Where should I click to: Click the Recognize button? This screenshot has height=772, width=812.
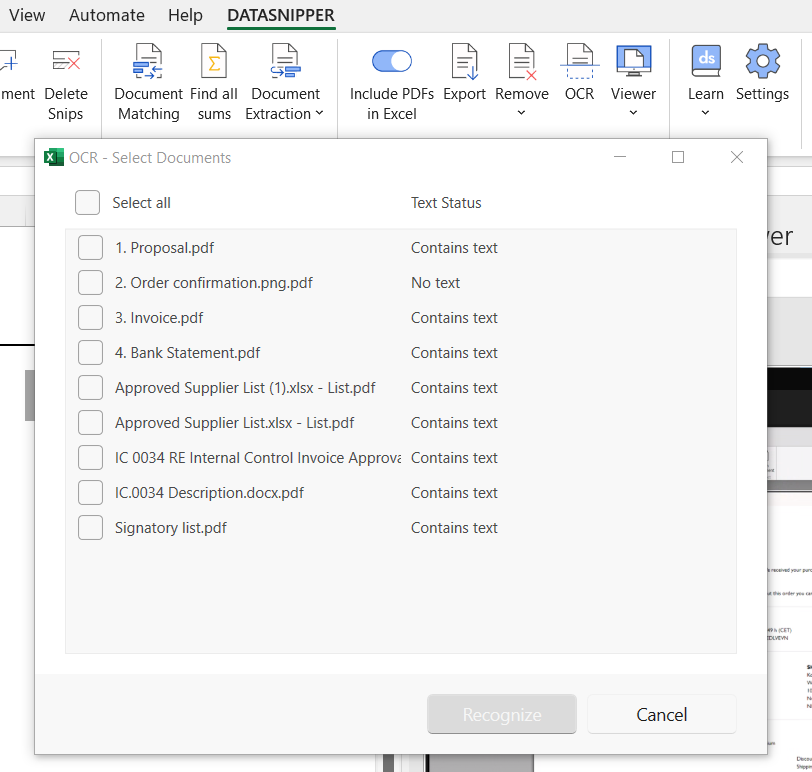tap(501, 714)
